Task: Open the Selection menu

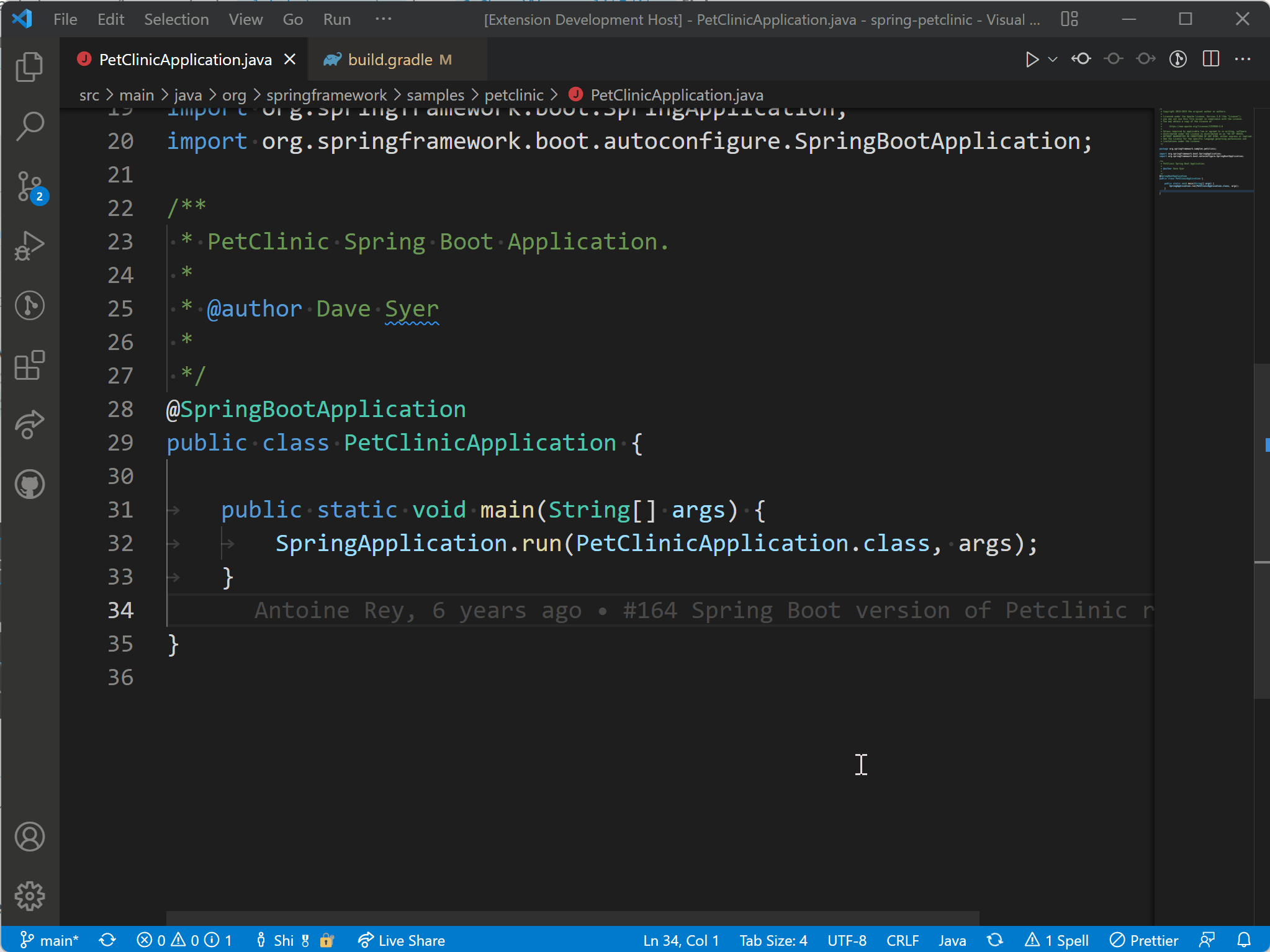Action: (176, 19)
